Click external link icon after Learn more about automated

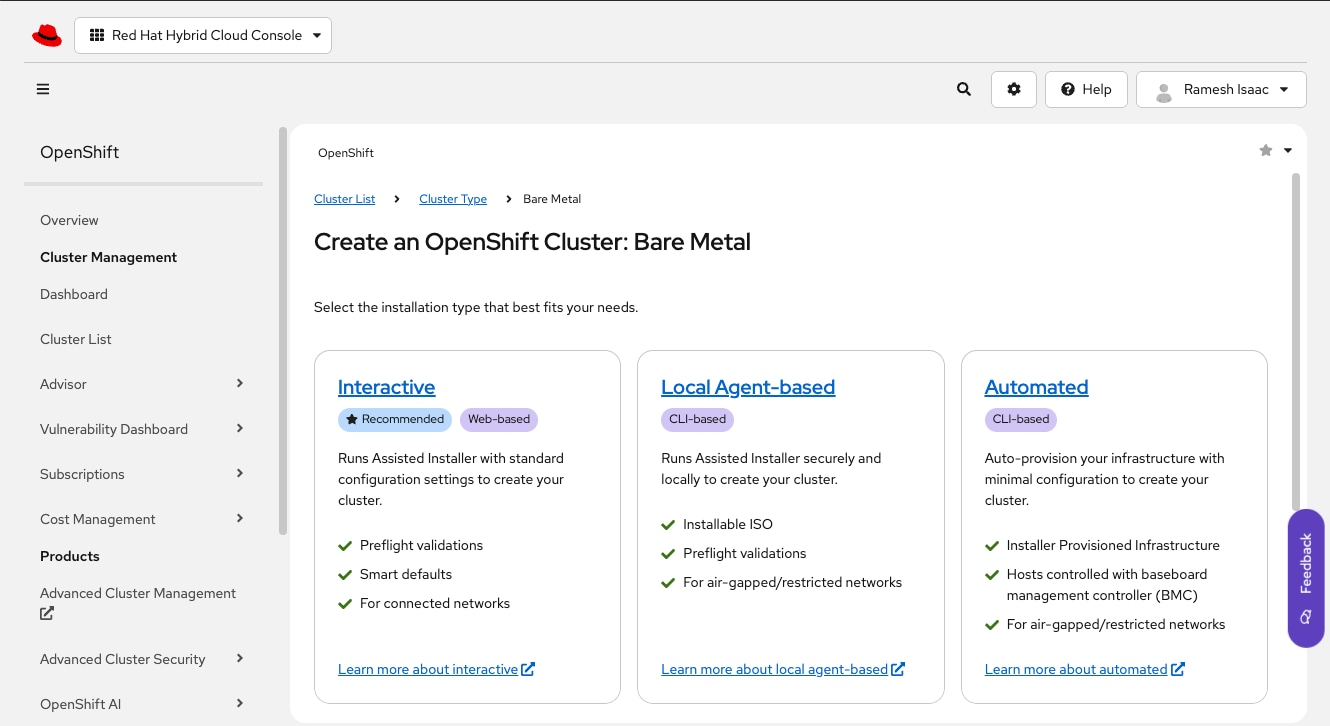coord(1178,669)
